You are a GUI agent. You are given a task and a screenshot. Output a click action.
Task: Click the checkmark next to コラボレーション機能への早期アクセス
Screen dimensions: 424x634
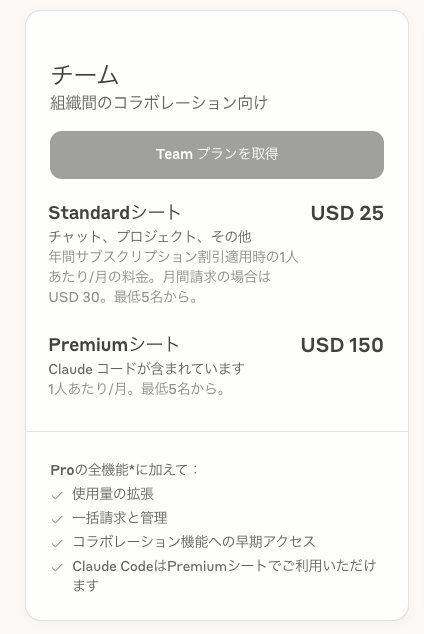pyautogui.click(x=57, y=543)
